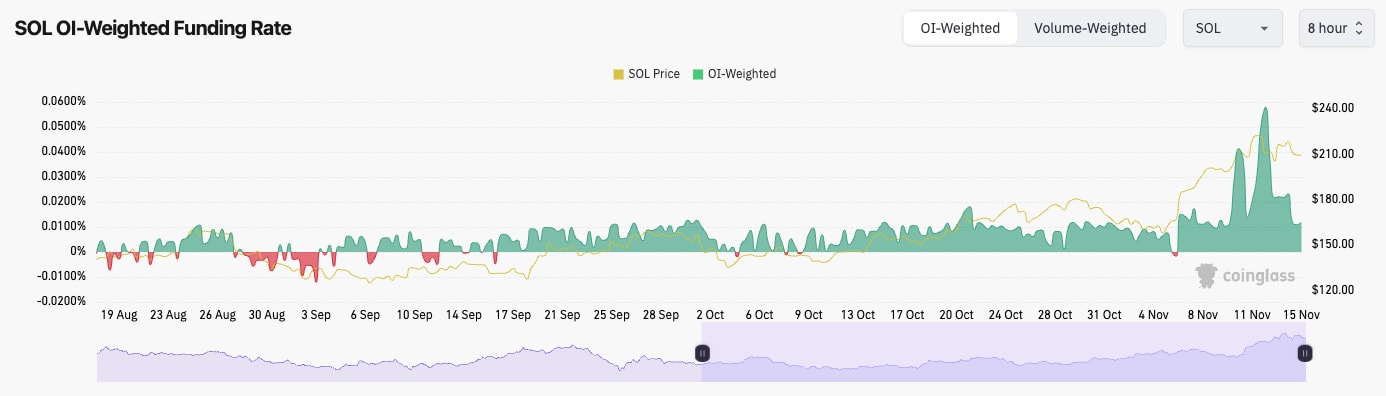Click the right range slider handle
Image resolution: width=1386 pixels, height=396 pixels.
1305,353
